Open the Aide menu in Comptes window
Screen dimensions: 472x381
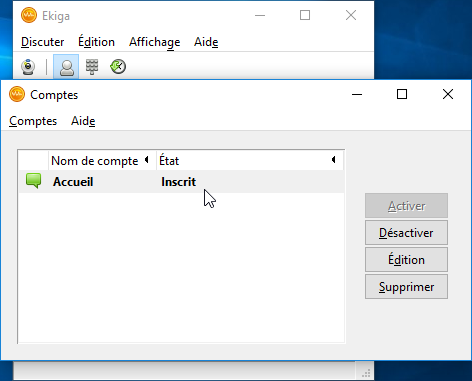pos(83,121)
